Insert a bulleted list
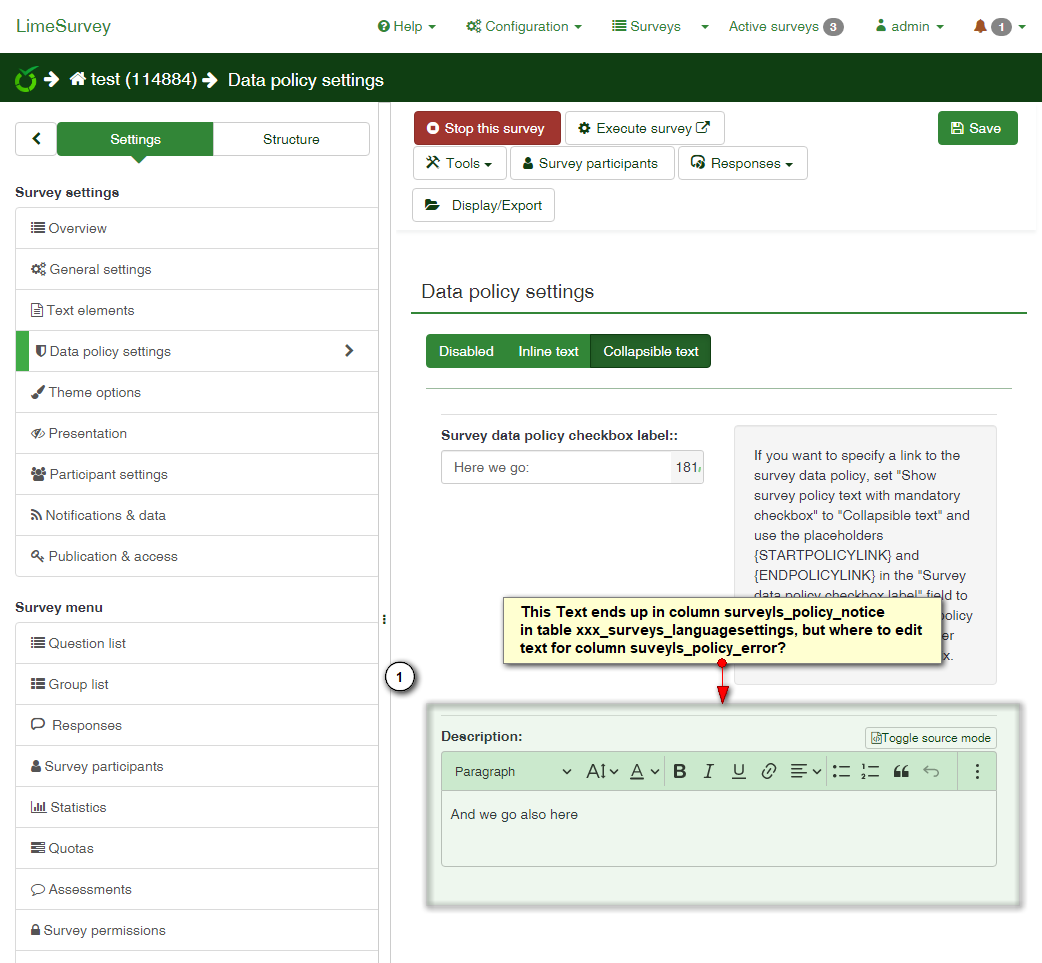 tap(841, 771)
